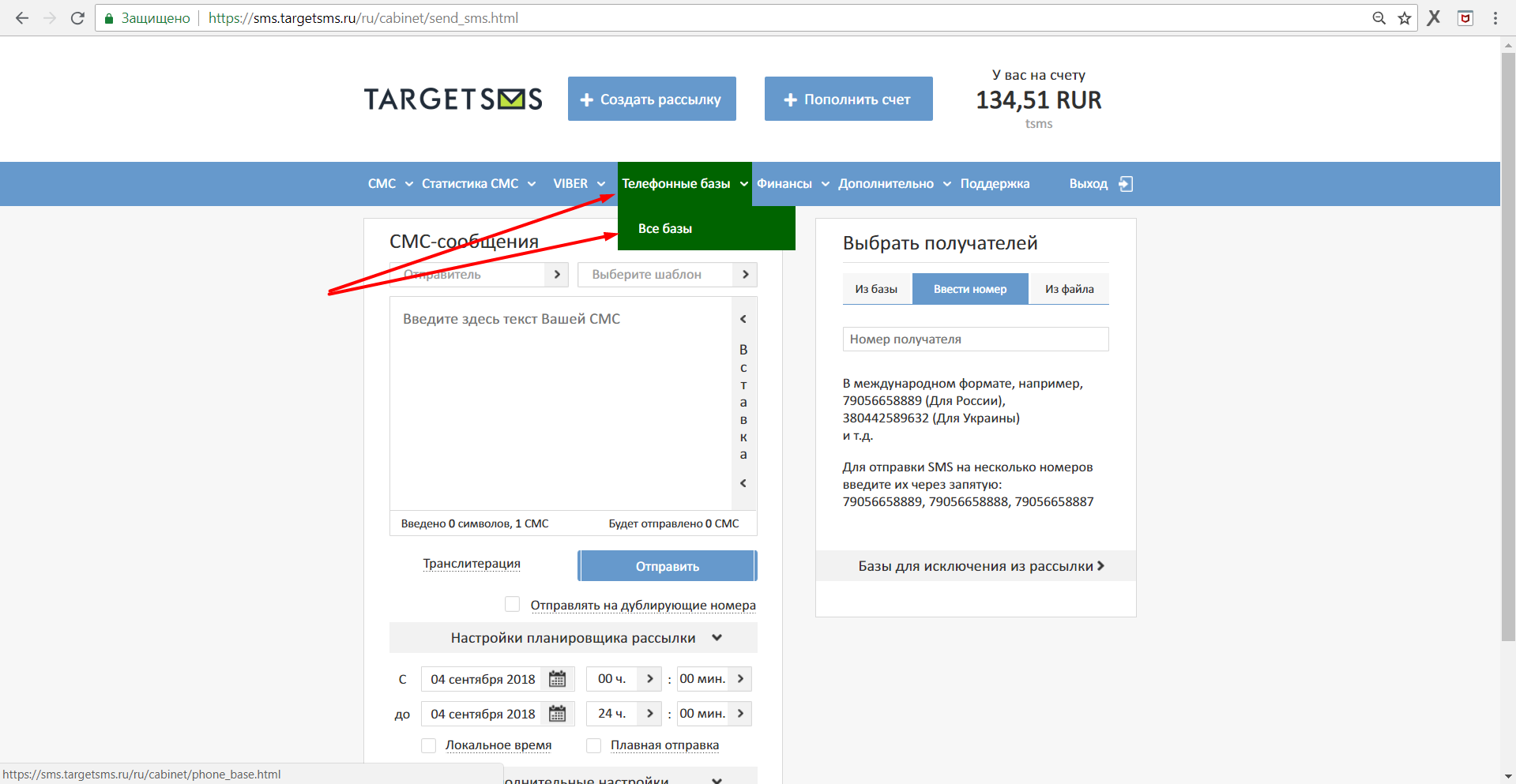Expand the VIBER menu
The height and width of the screenshot is (784, 1516).
579,184
